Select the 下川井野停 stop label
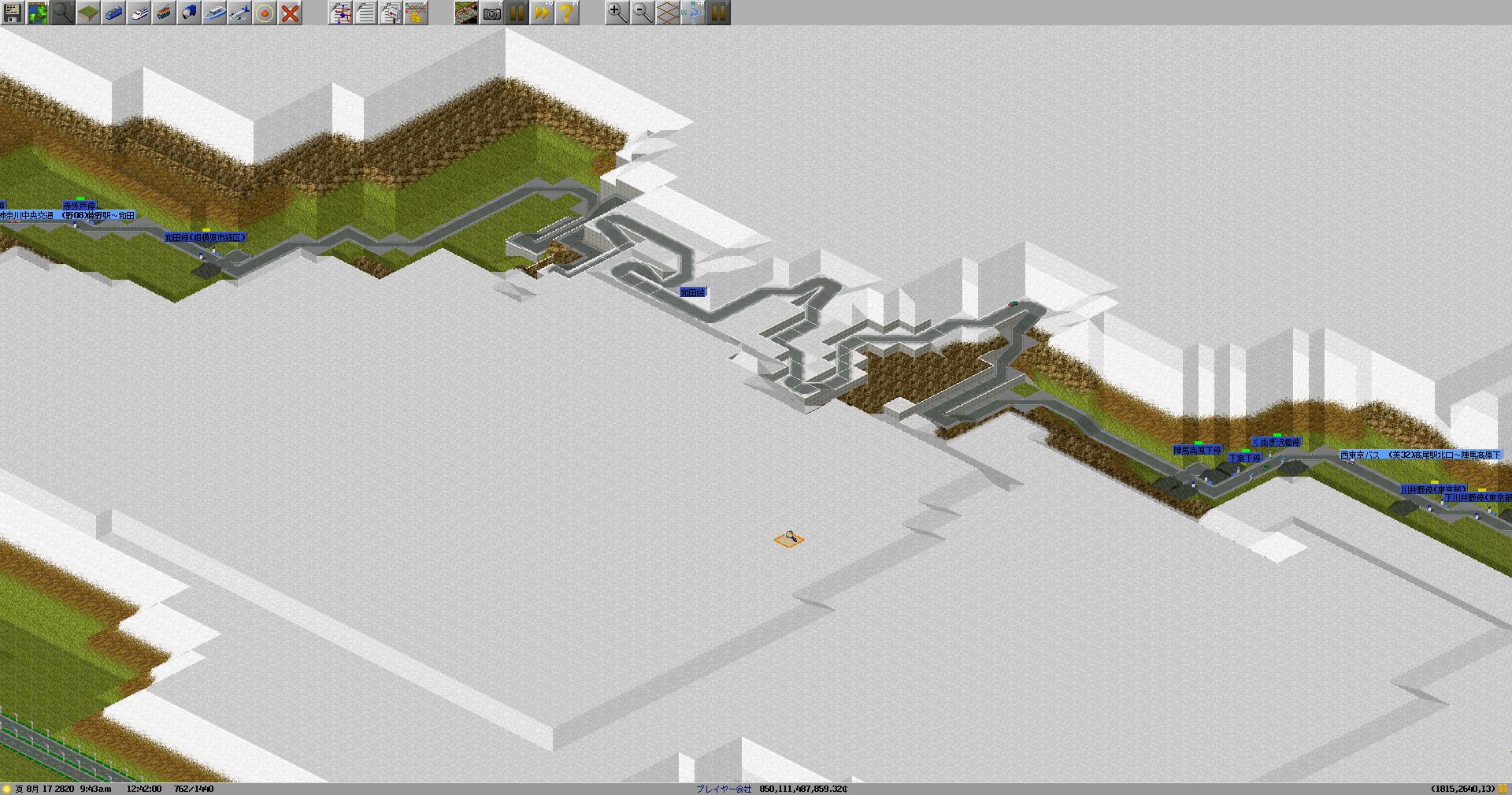Viewport: 1512px width, 795px height. [1478, 497]
